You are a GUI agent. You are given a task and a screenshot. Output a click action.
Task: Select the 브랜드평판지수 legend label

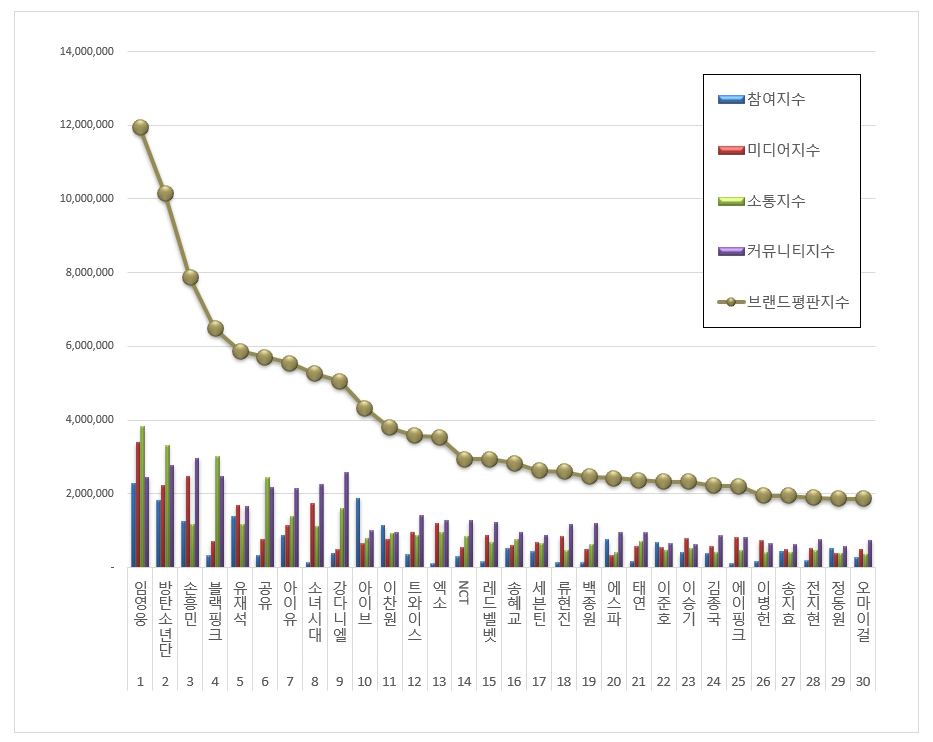pos(798,302)
